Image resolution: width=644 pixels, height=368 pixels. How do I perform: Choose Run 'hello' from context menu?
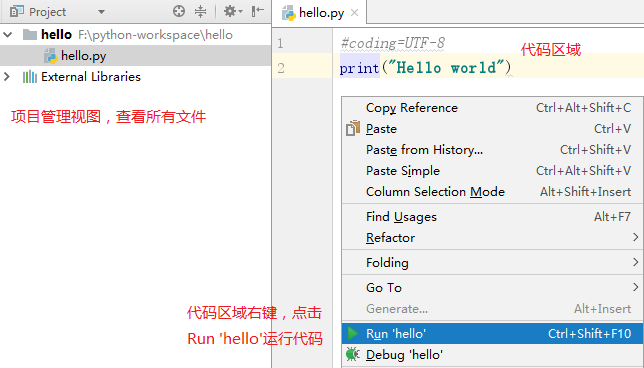(492, 334)
